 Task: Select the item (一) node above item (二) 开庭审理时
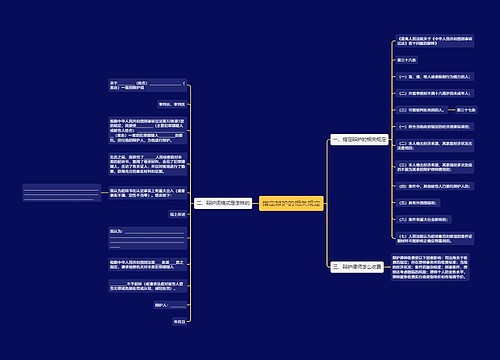(435, 77)
